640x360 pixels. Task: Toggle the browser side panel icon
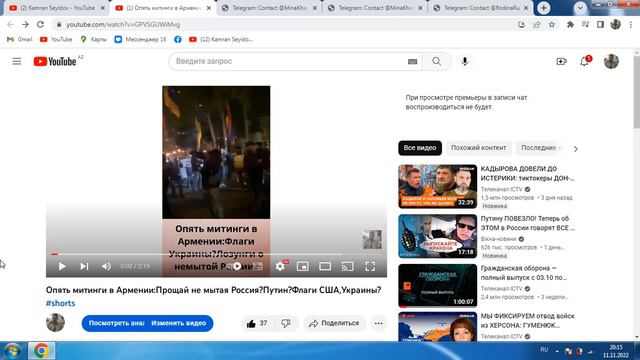tap(600, 24)
